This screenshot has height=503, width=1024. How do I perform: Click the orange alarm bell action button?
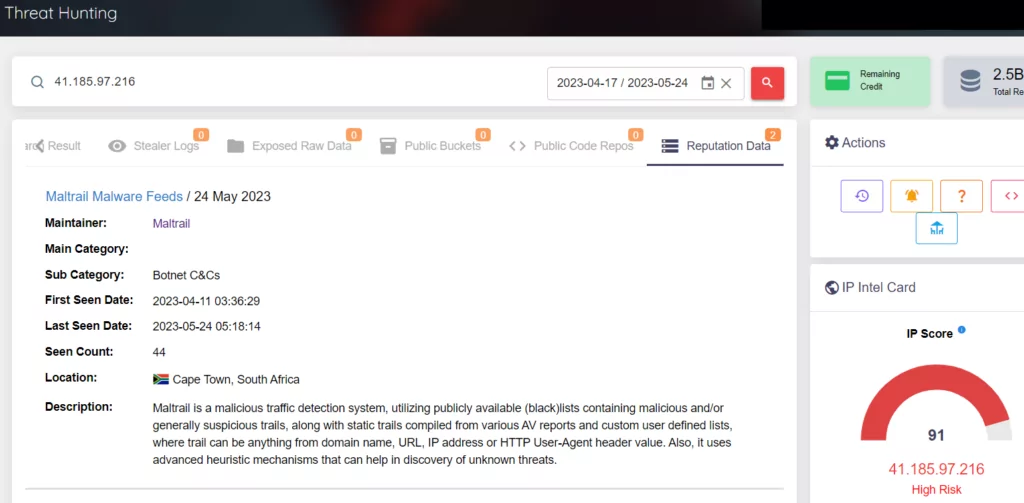911,196
